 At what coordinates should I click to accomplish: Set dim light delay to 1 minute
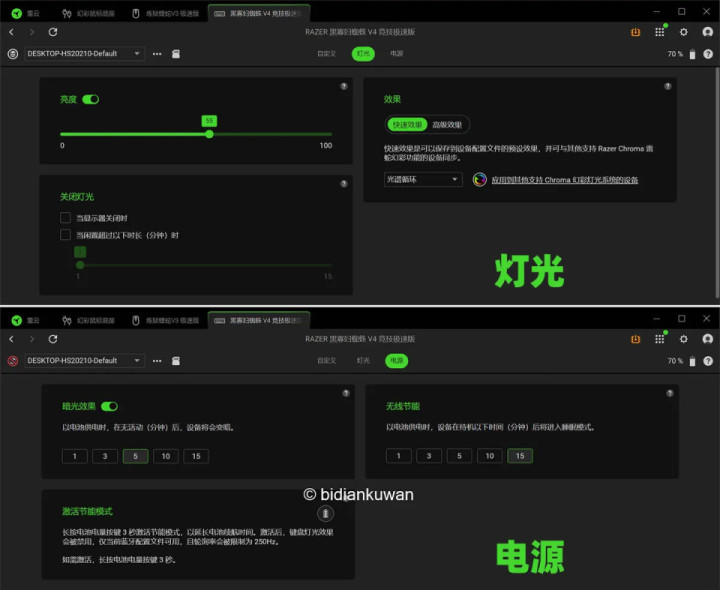point(75,456)
